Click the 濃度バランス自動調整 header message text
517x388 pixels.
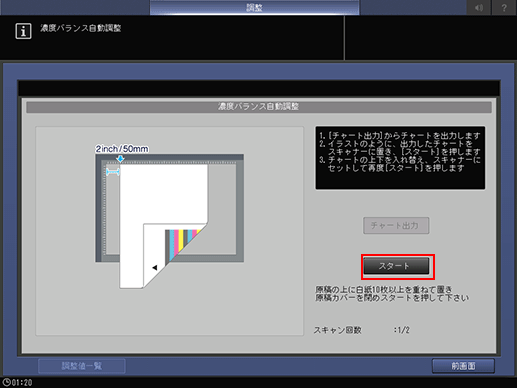tap(81, 28)
